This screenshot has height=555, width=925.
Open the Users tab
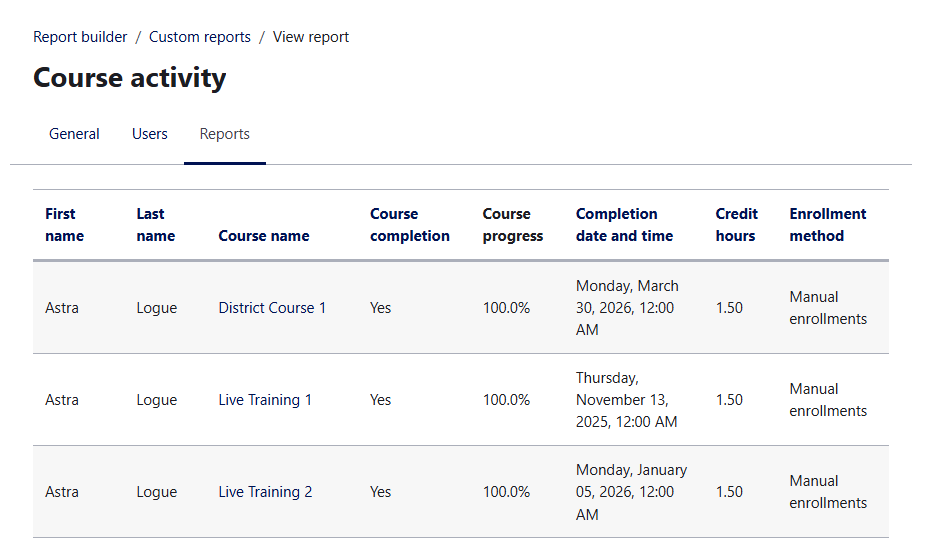150,134
